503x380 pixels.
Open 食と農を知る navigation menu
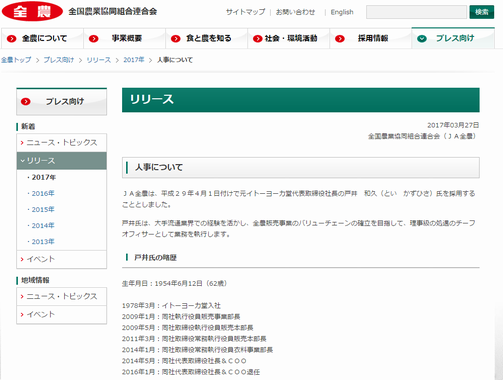click(207, 38)
